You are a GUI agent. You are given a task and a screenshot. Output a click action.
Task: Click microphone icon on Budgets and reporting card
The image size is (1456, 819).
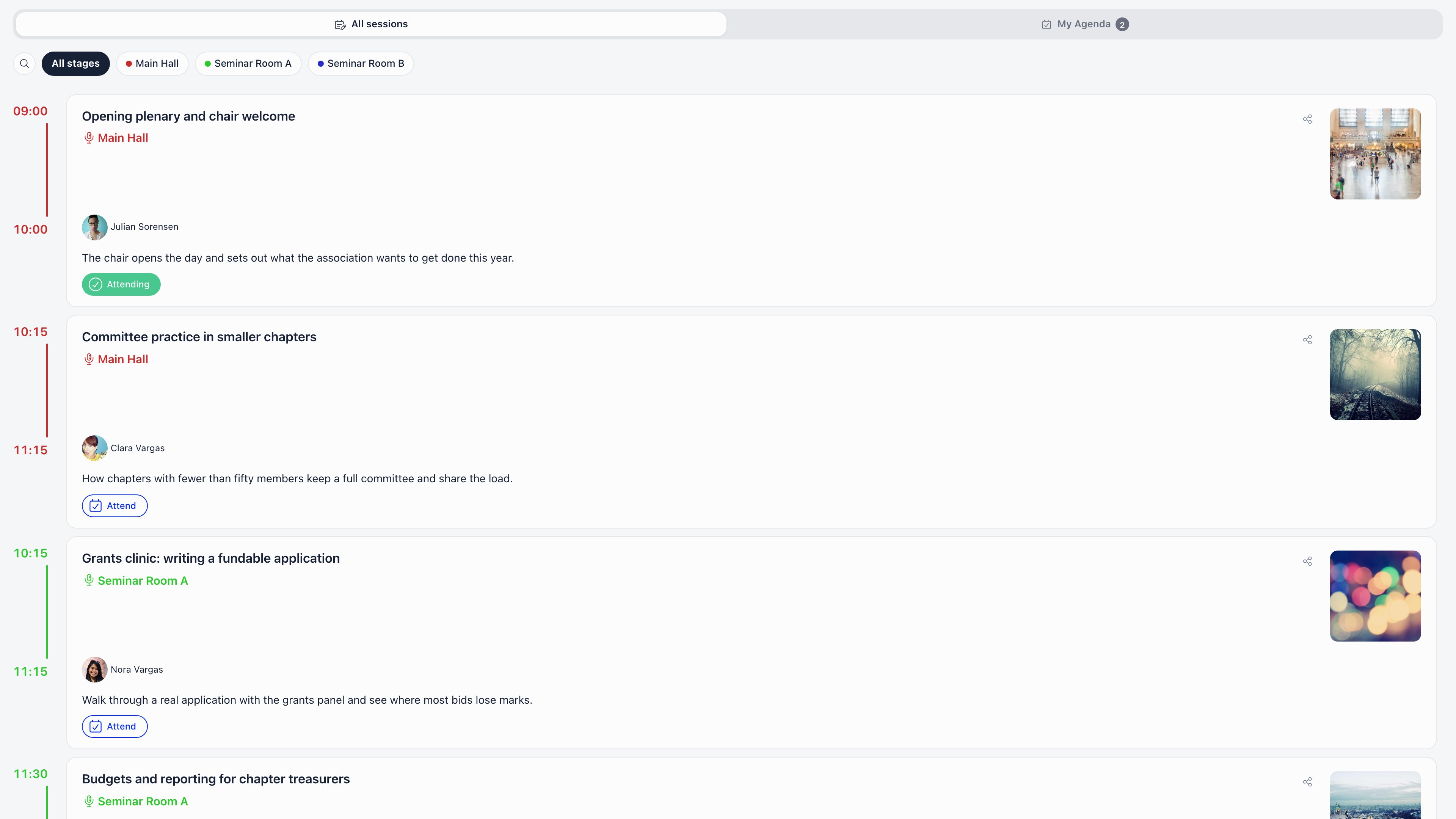(89, 802)
